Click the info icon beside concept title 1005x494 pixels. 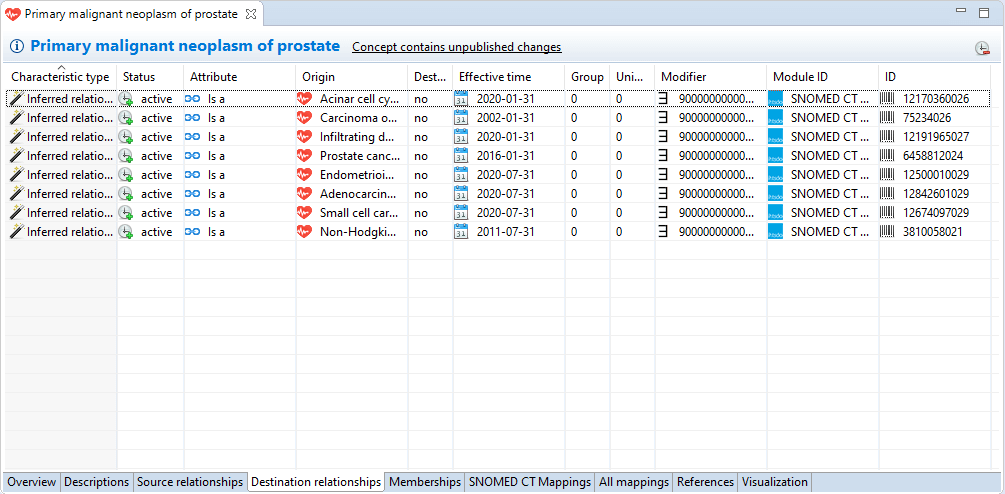coord(17,47)
